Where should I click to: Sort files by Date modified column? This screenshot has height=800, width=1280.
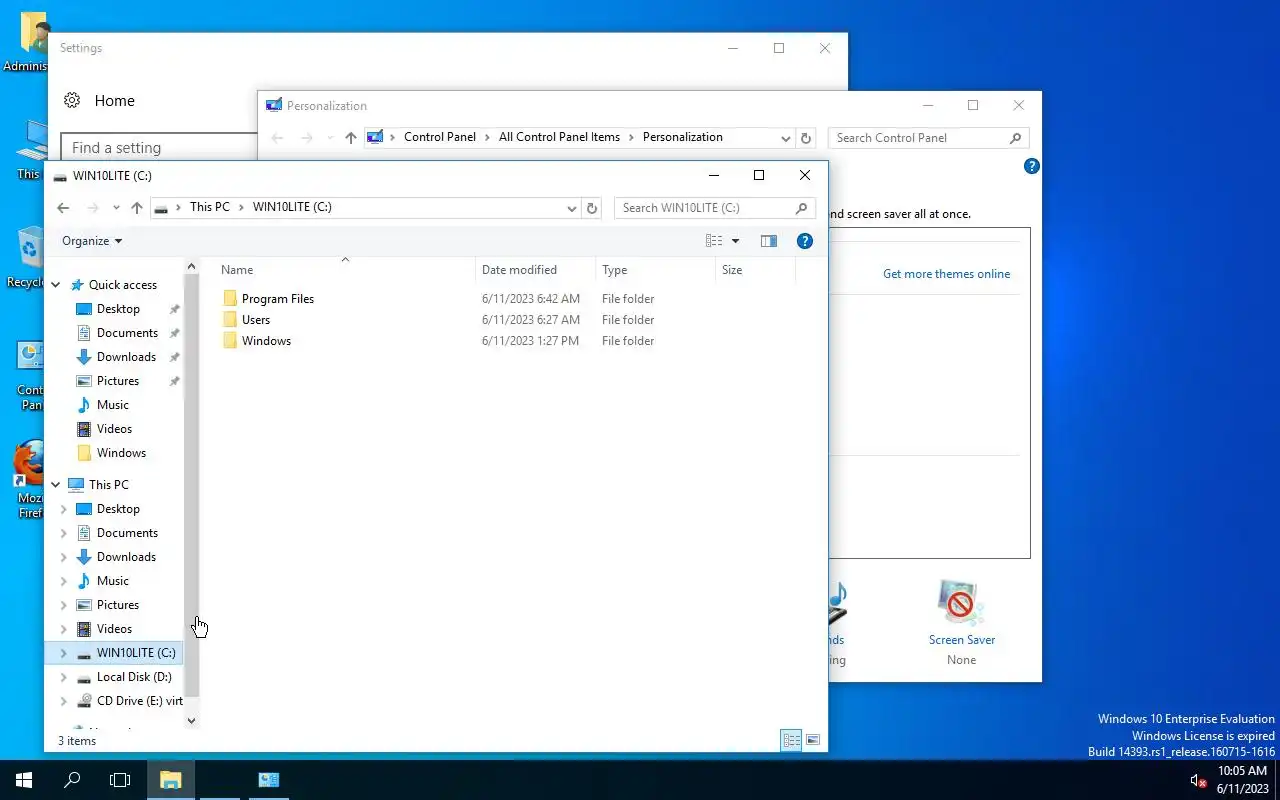536,270
